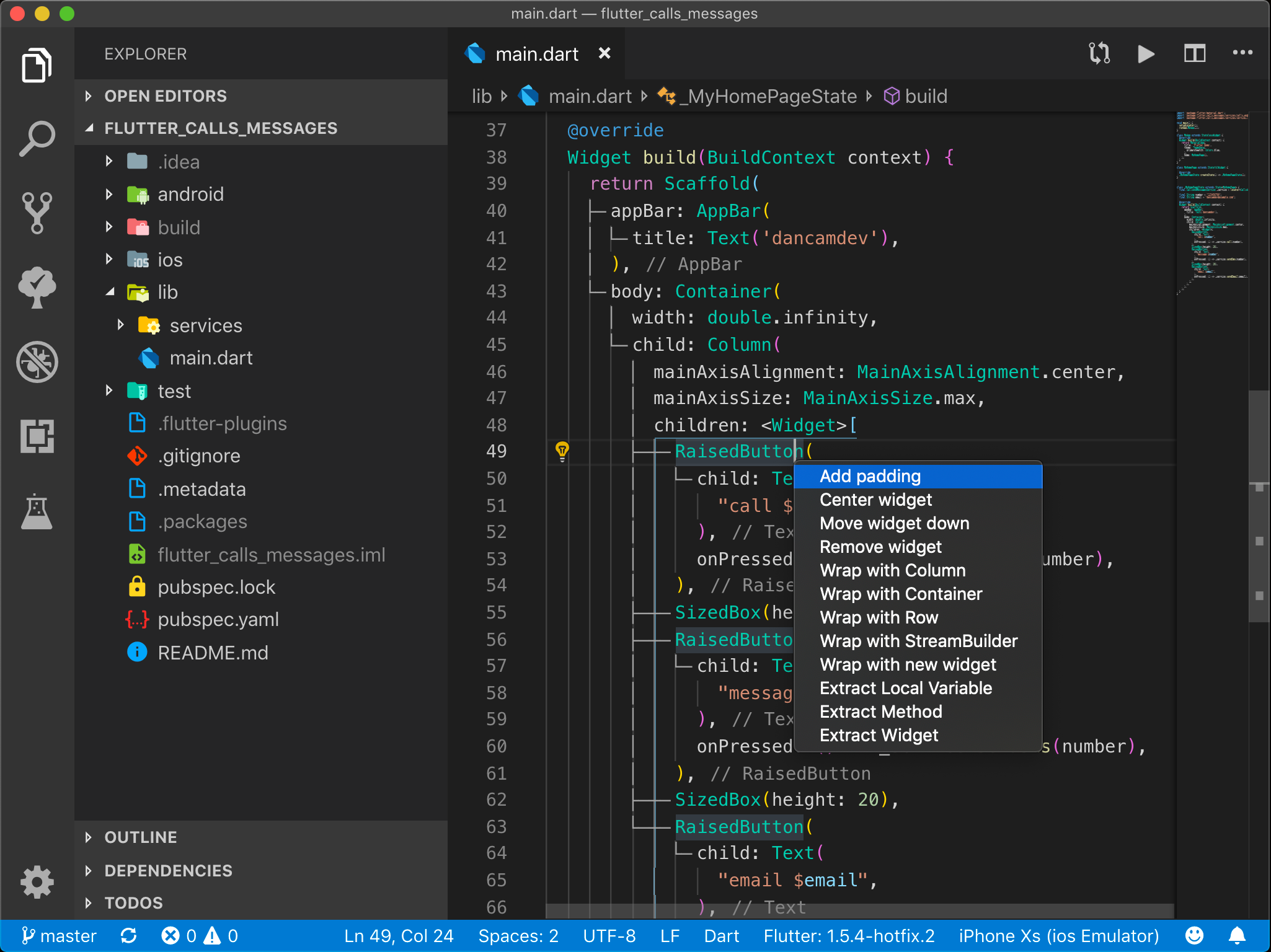
Task: Click the quick fix lightbulb on line 49
Action: click(x=562, y=452)
